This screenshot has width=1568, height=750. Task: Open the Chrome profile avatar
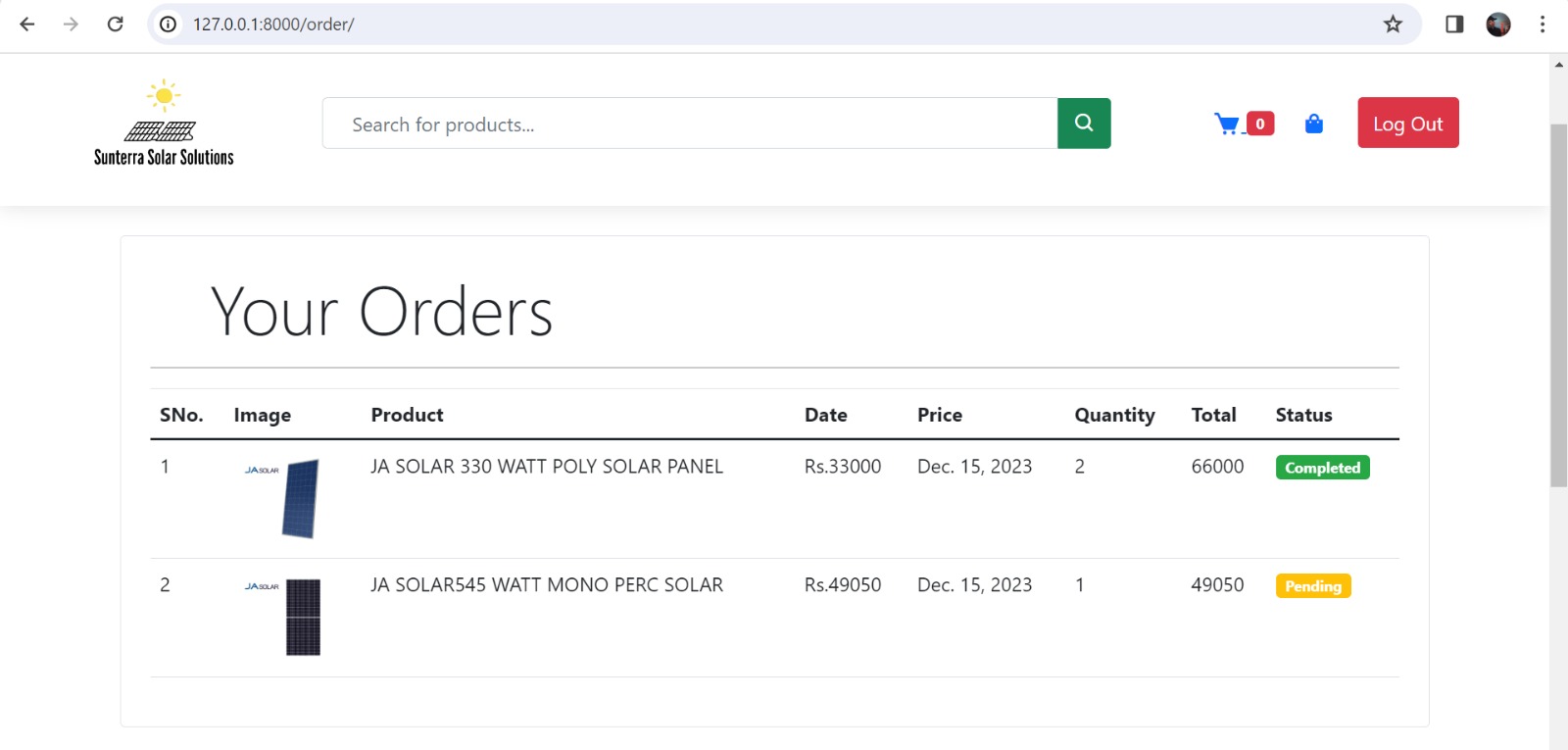pos(1498,24)
